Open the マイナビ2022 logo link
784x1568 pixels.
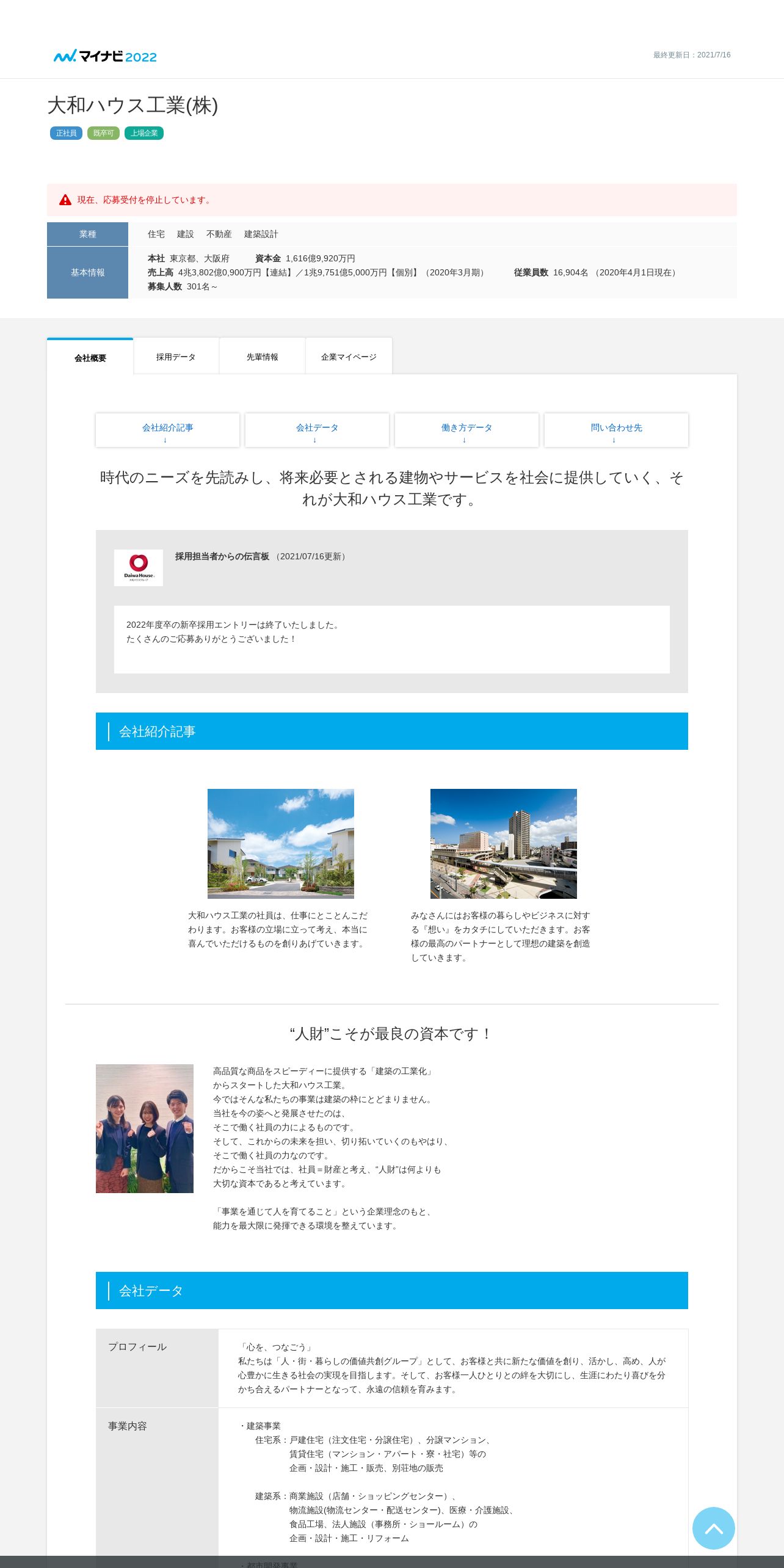(x=105, y=56)
